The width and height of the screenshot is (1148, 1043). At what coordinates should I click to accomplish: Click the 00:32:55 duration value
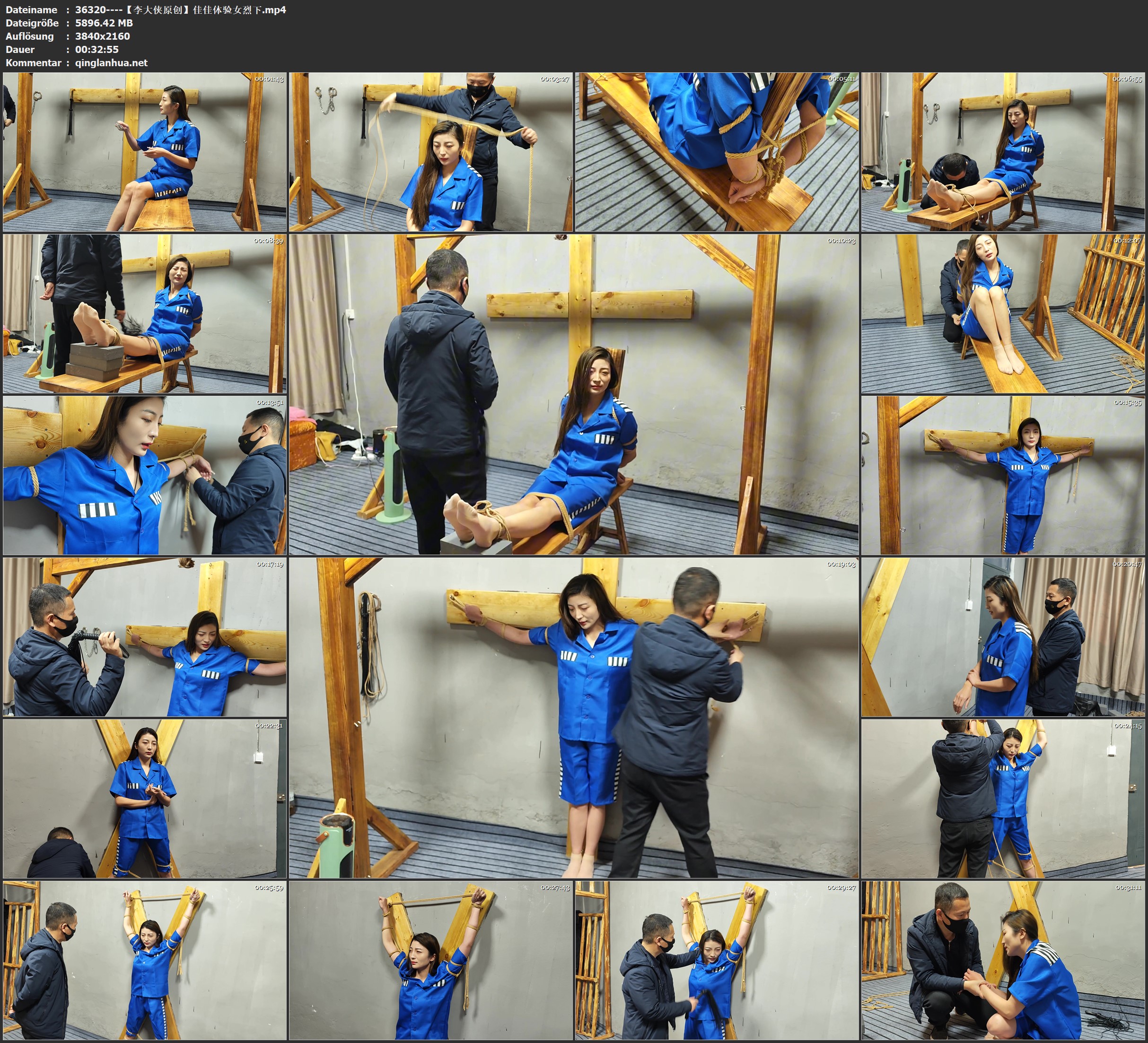click(x=97, y=50)
